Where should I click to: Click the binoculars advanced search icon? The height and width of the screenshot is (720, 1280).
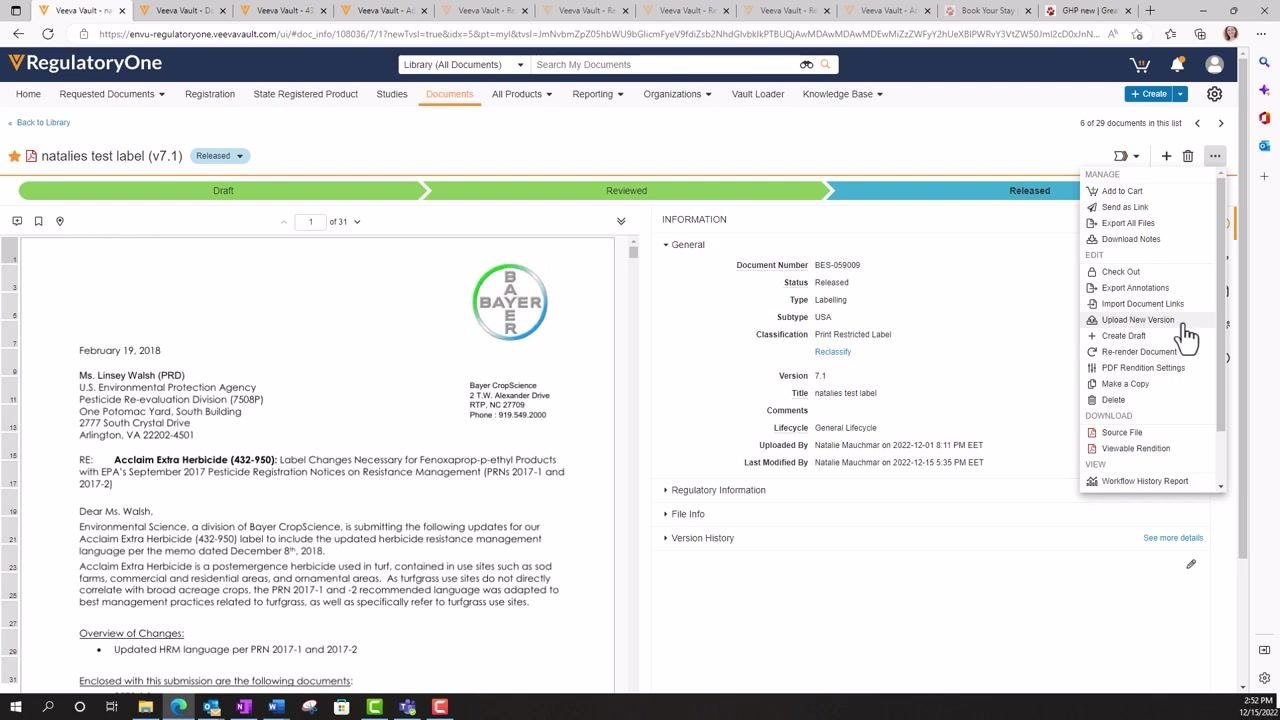[x=806, y=65]
